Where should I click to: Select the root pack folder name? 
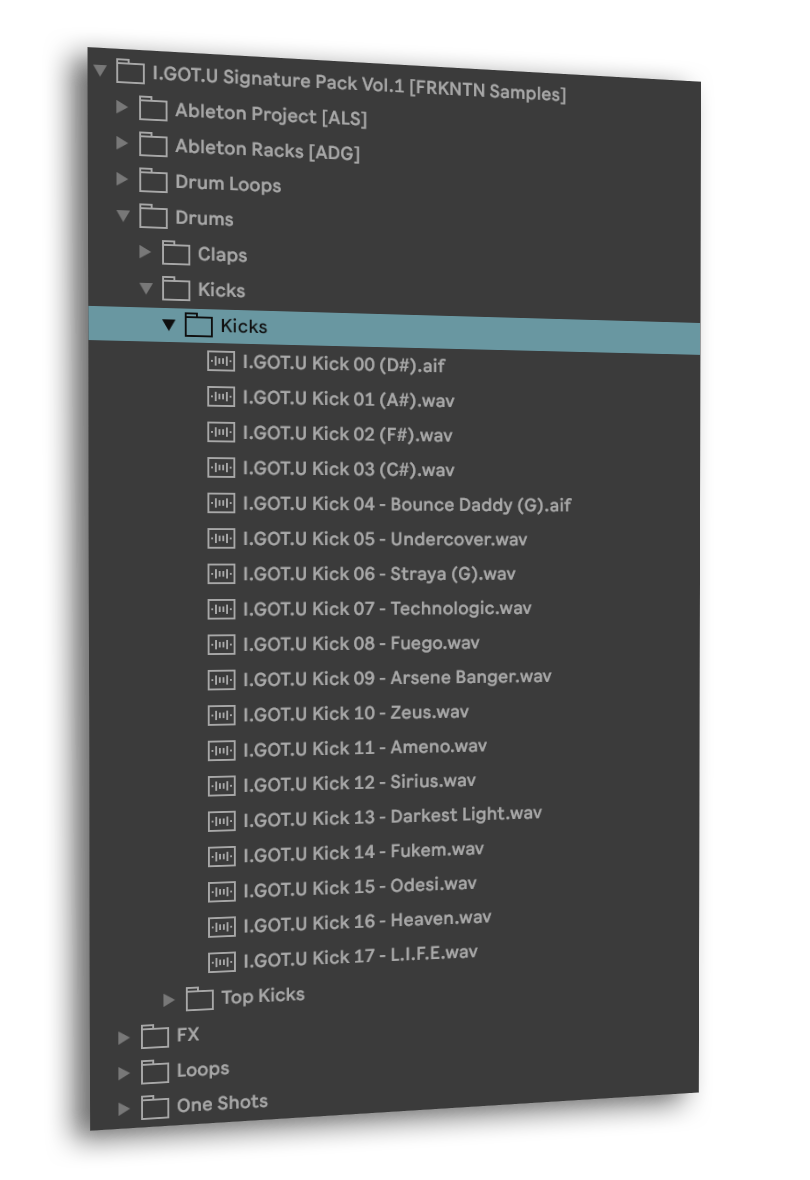pos(359,84)
